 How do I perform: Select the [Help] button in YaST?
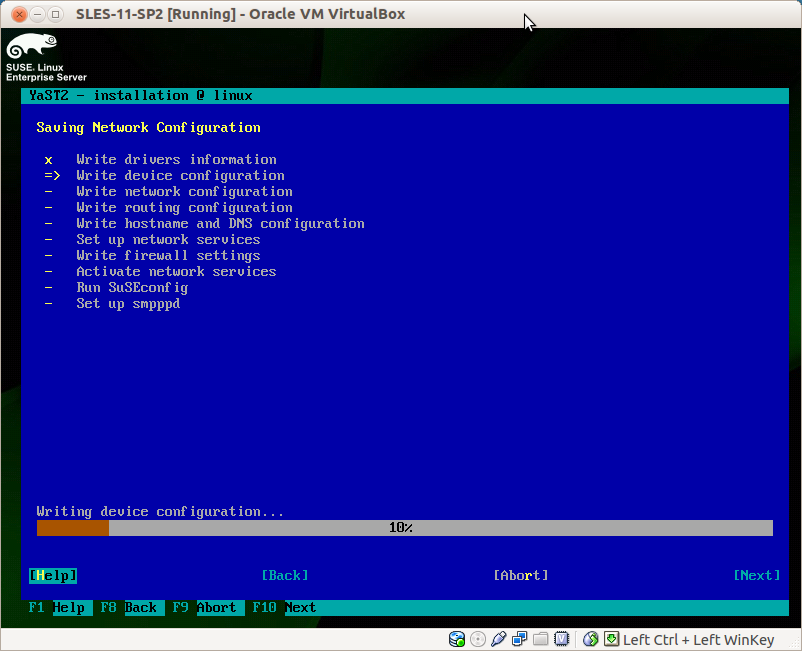[x=53, y=576]
